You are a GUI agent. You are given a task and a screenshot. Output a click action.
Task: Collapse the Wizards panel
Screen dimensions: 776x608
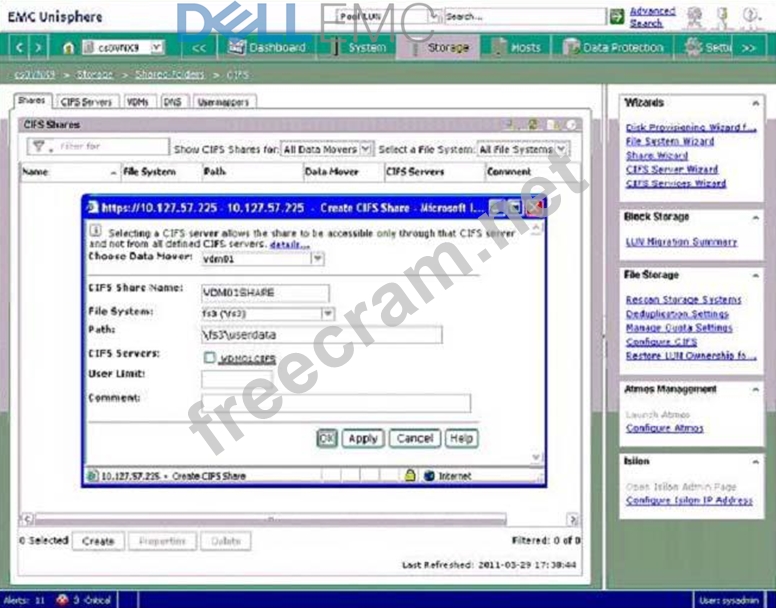point(755,103)
